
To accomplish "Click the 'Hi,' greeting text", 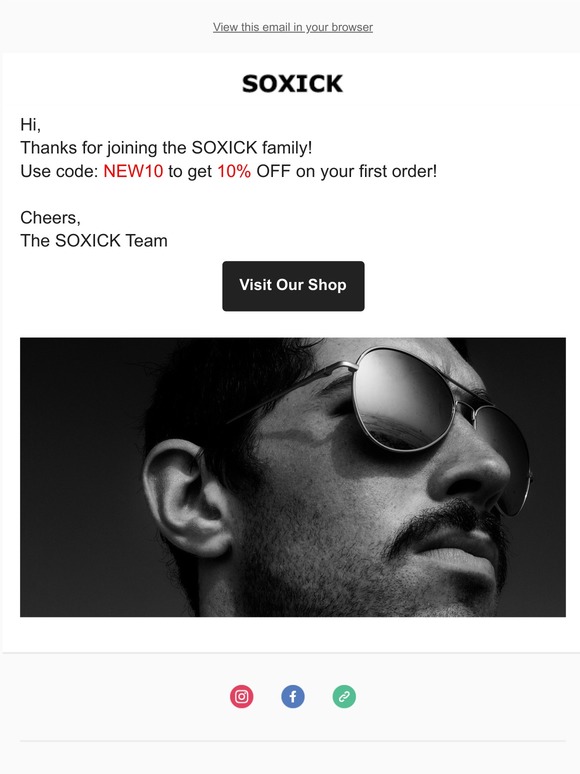I will pyautogui.click(x=31, y=124).
